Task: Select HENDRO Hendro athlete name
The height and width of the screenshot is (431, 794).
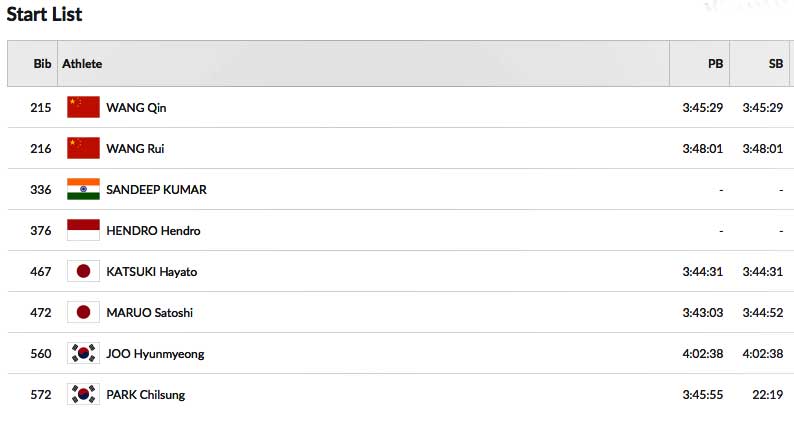Action: pyautogui.click(x=153, y=230)
